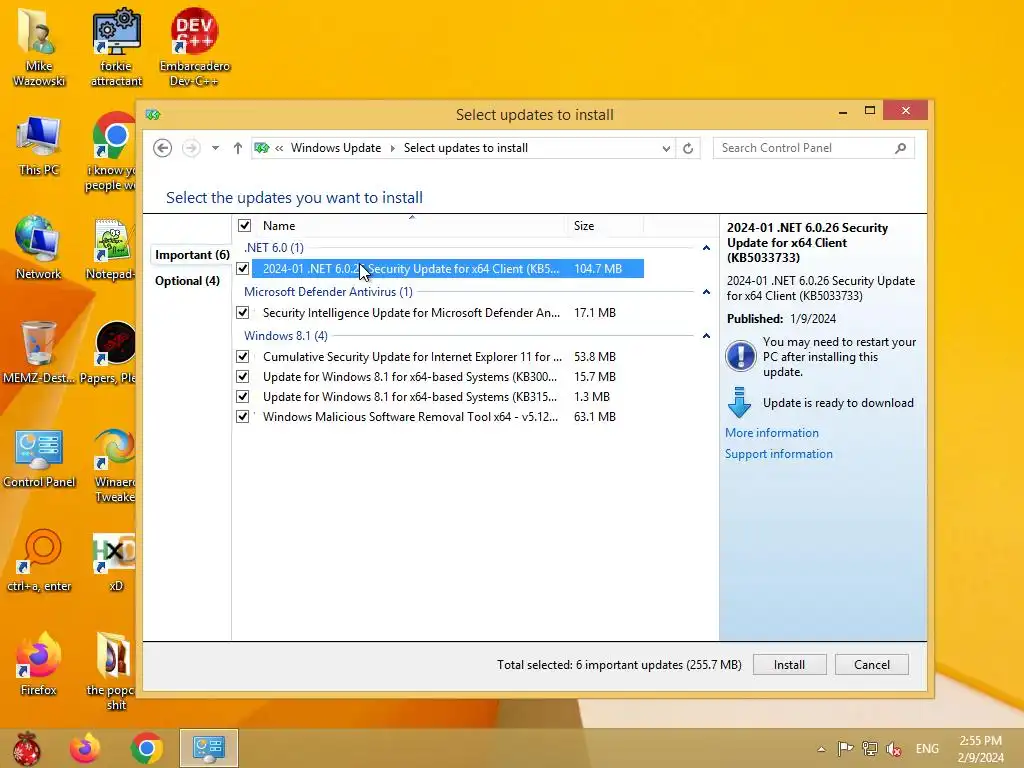Uncheck Security Intelligence Update for Defender checkbox

click(x=242, y=313)
